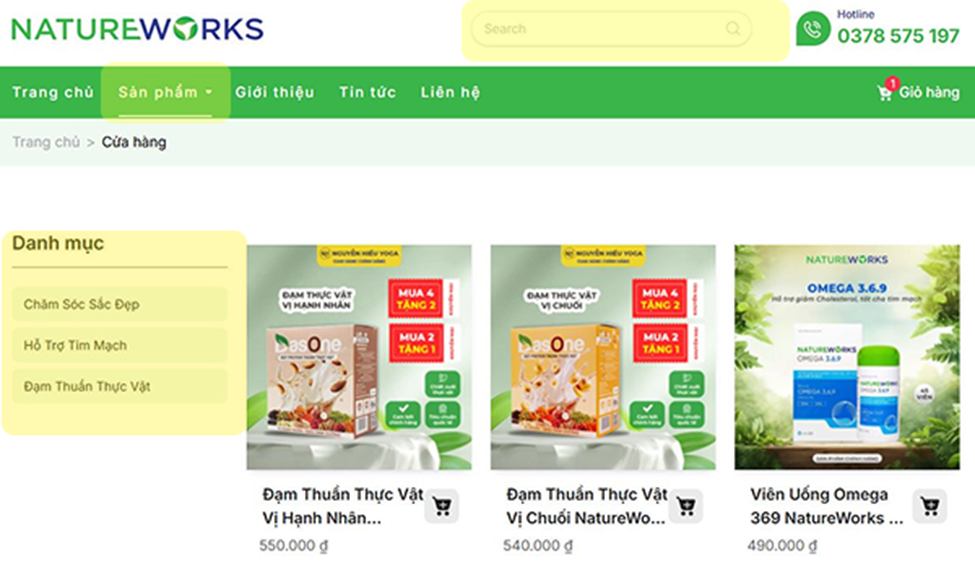
Task: Expand the Sản phẩm dropdown arrow
Action: (209, 92)
